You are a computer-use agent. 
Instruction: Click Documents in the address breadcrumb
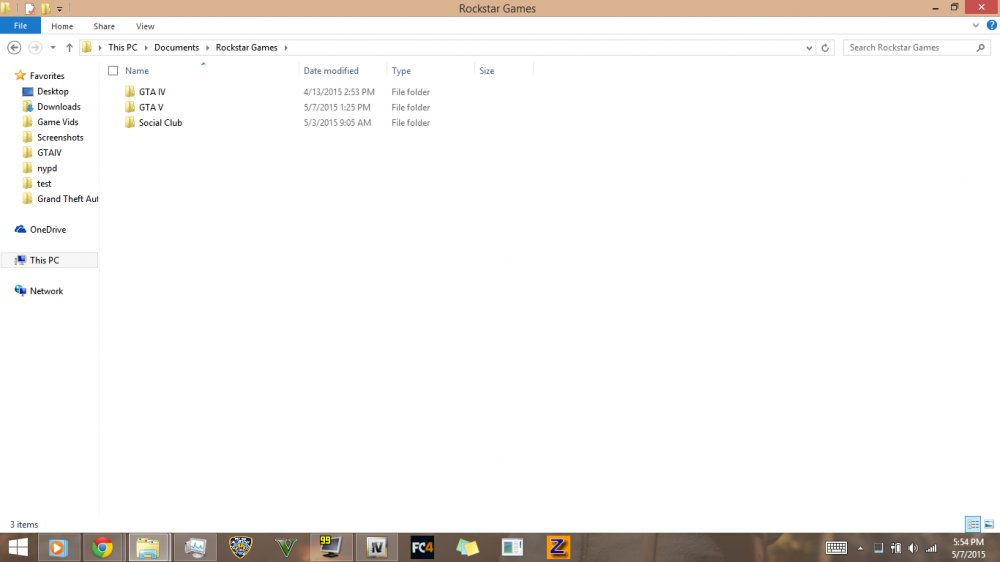click(177, 47)
